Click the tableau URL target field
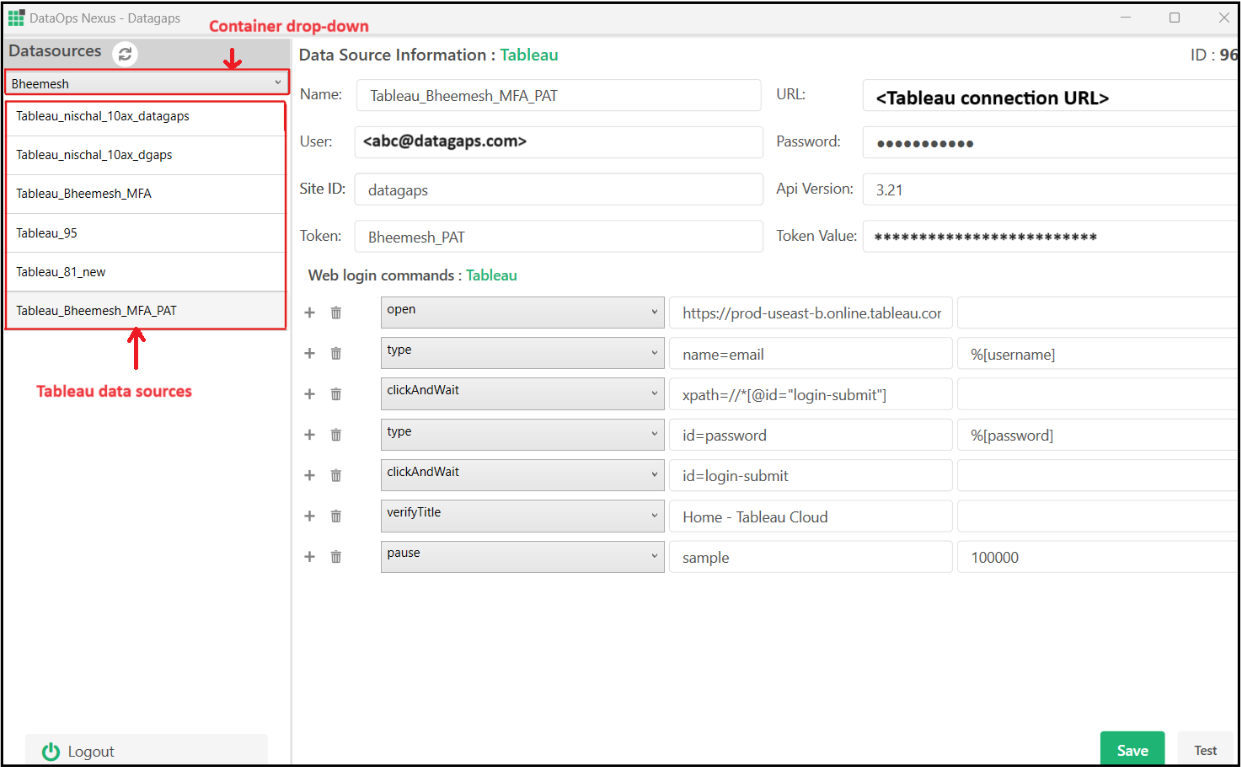The width and height of the screenshot is (1241, 767). click(811, 313)
